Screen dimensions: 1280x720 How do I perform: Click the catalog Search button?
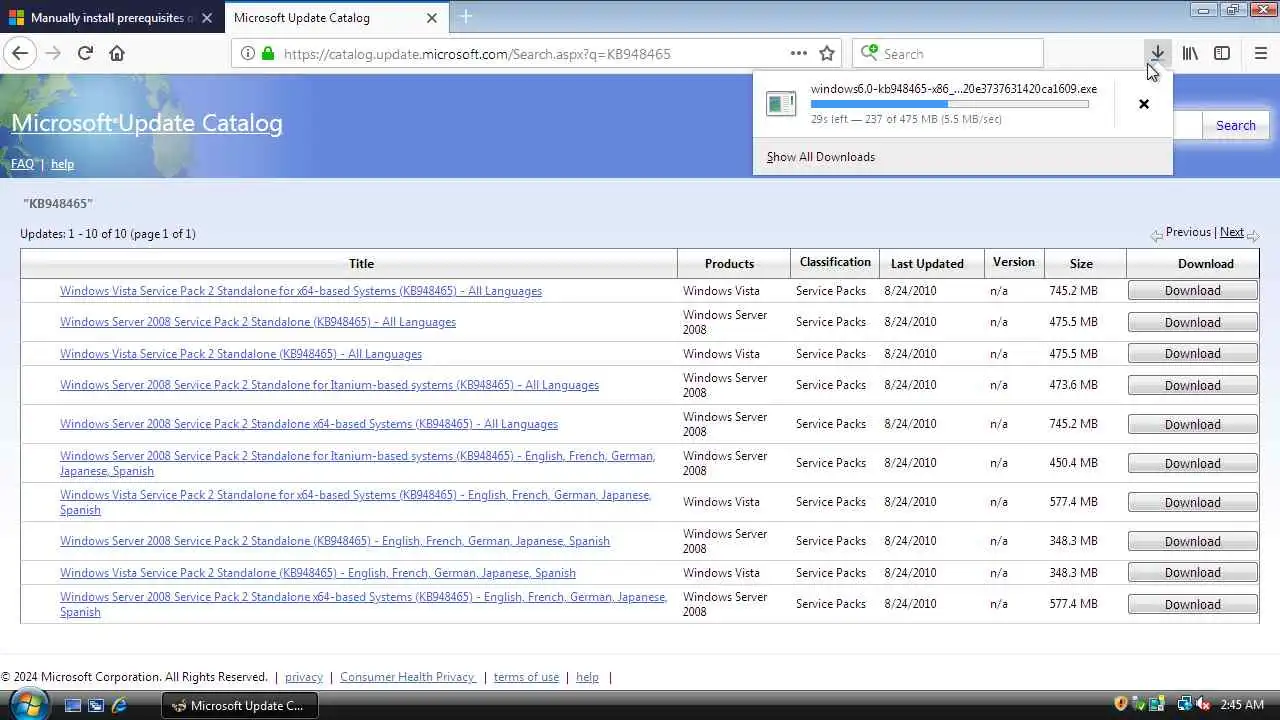point(1235,125)
